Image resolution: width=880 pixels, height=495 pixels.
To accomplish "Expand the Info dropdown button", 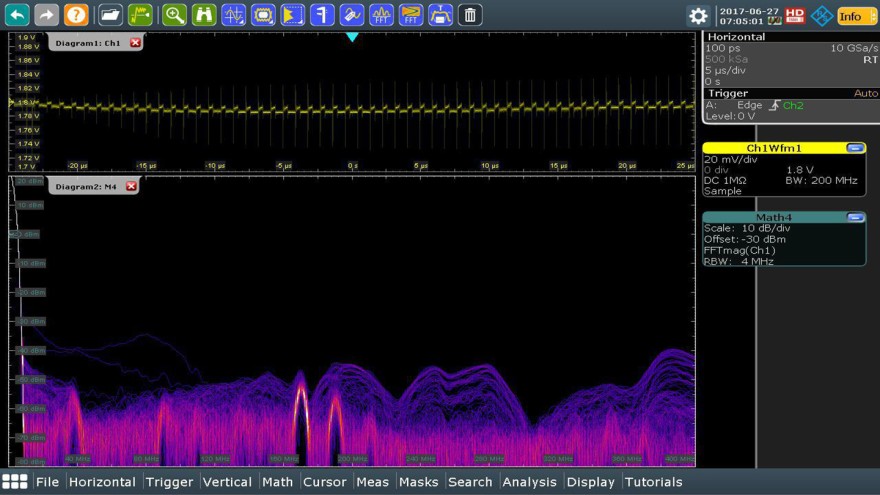I will pos(854,16).
